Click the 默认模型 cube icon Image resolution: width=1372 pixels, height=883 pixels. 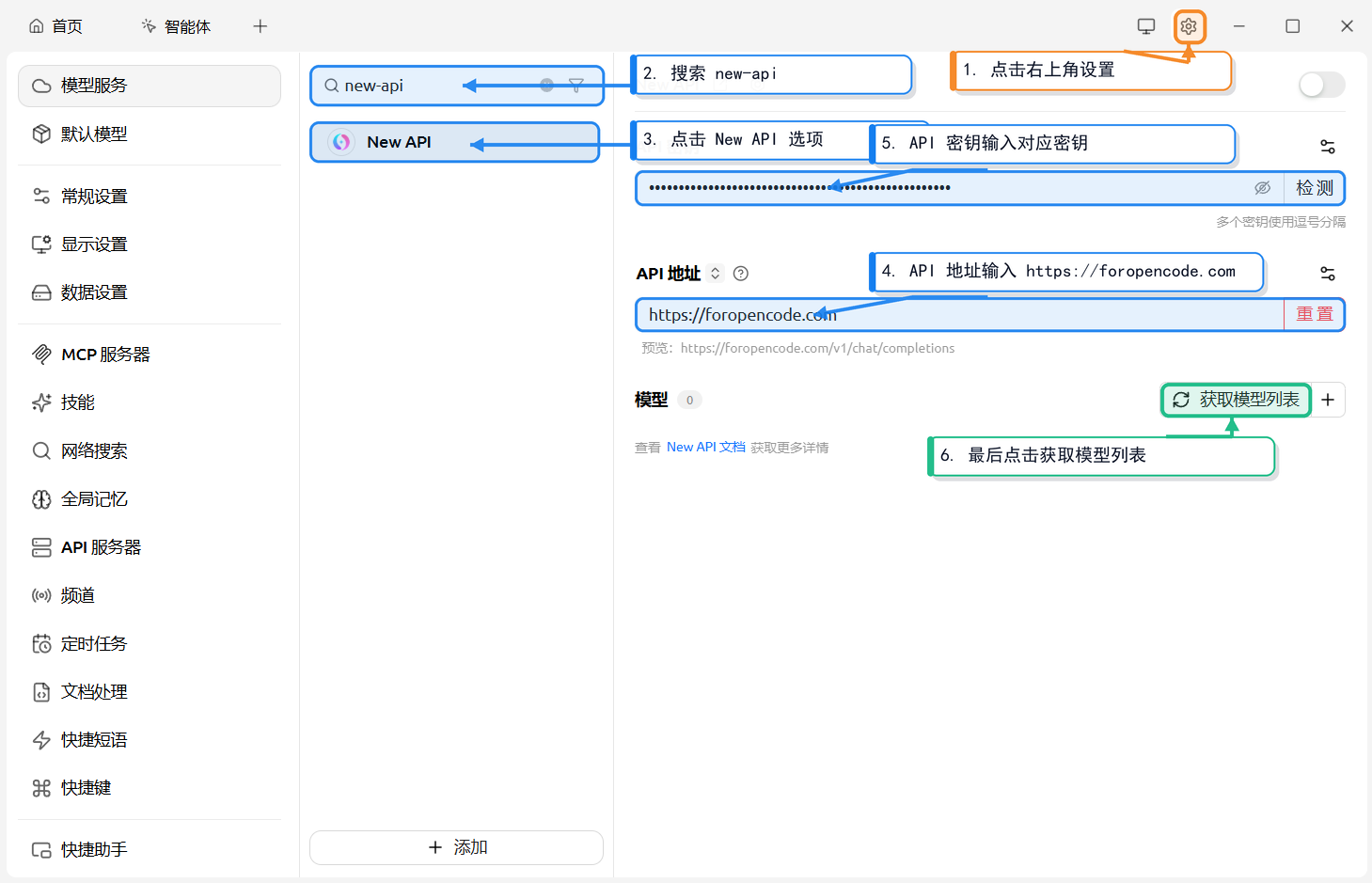coord(41,134)
